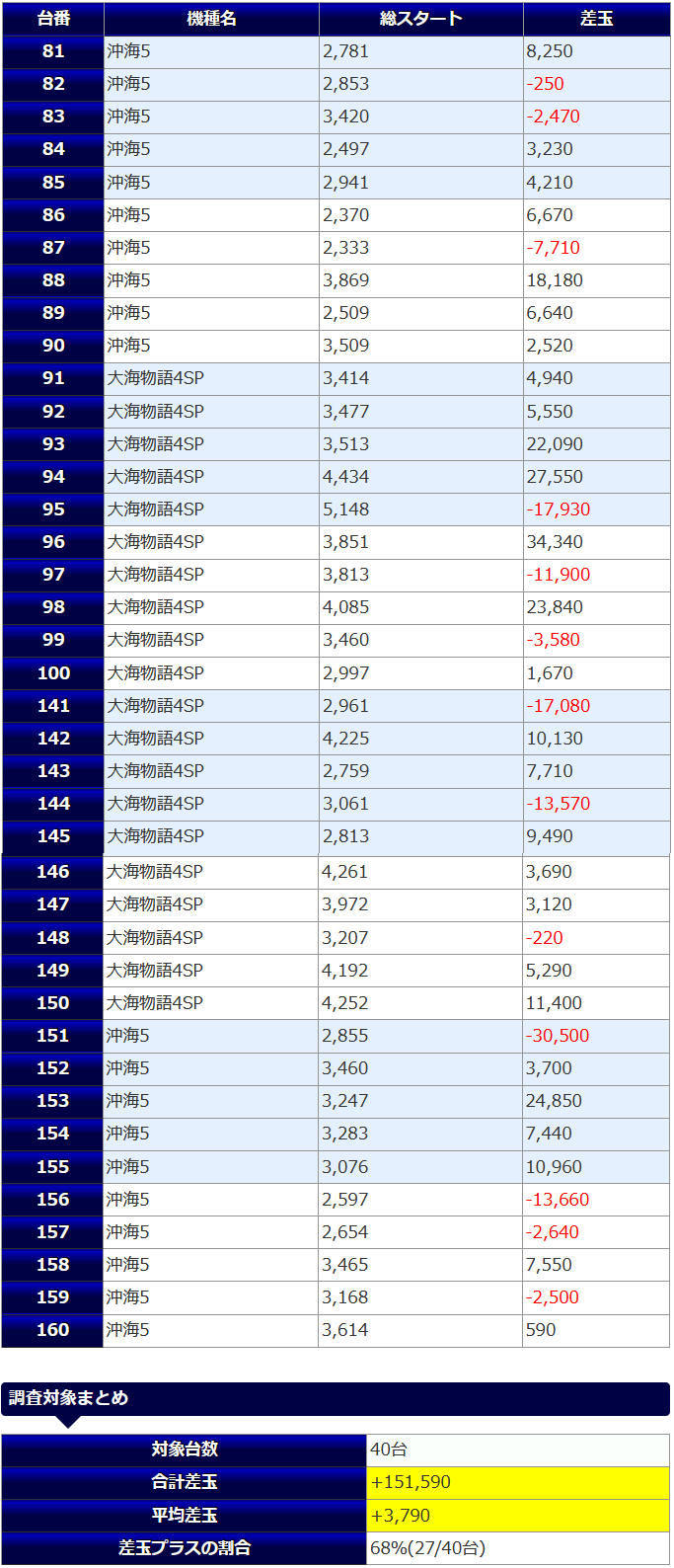Click 差玉 value 18,180
This screenshot has height=1568, width=674.
pos(555,280)
